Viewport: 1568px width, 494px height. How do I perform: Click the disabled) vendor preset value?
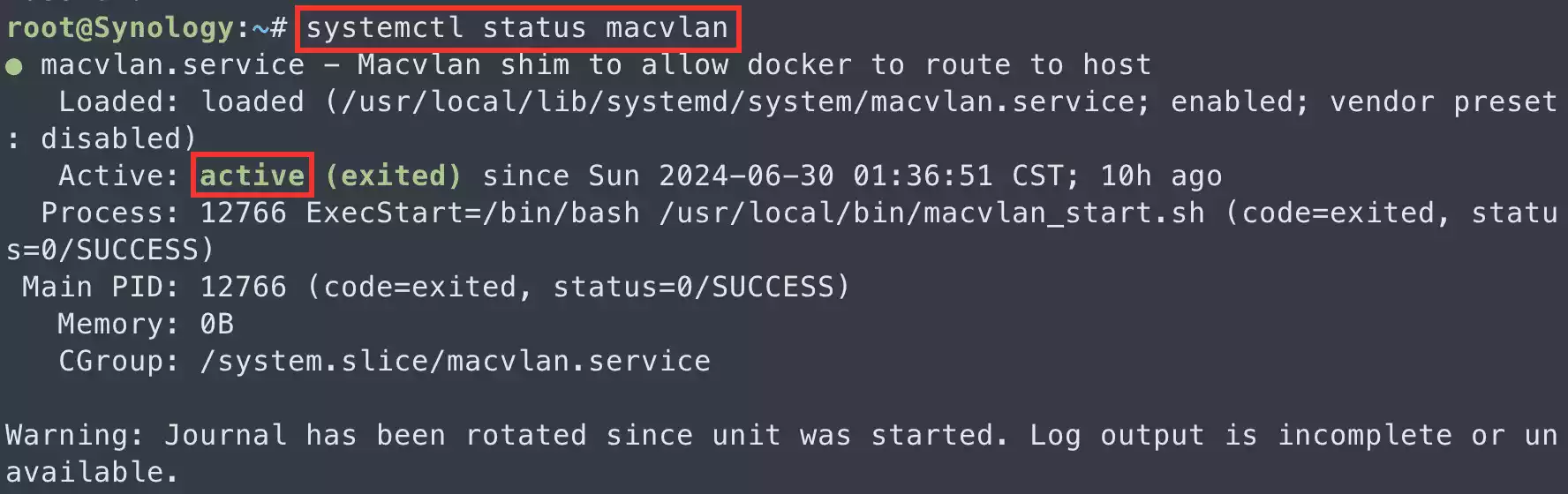[x=118, y=139]
